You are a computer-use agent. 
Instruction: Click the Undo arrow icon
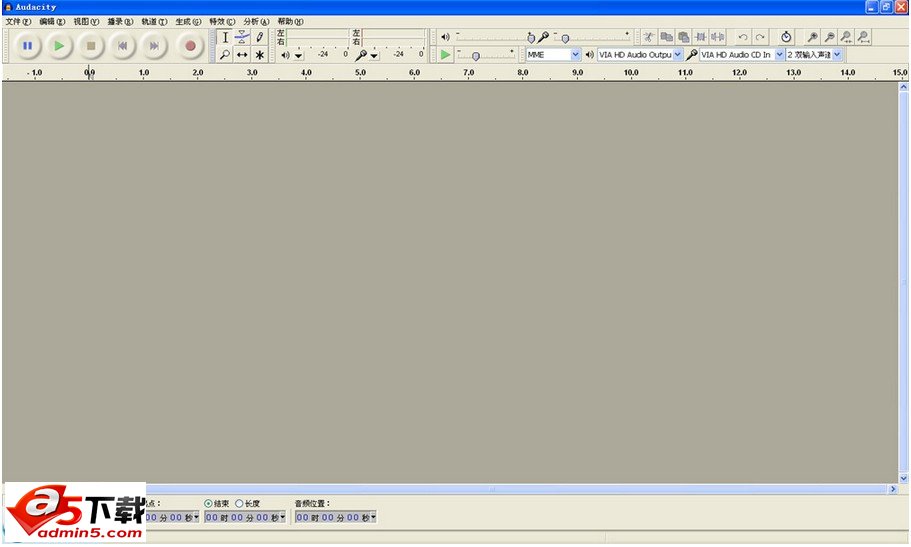743,37
